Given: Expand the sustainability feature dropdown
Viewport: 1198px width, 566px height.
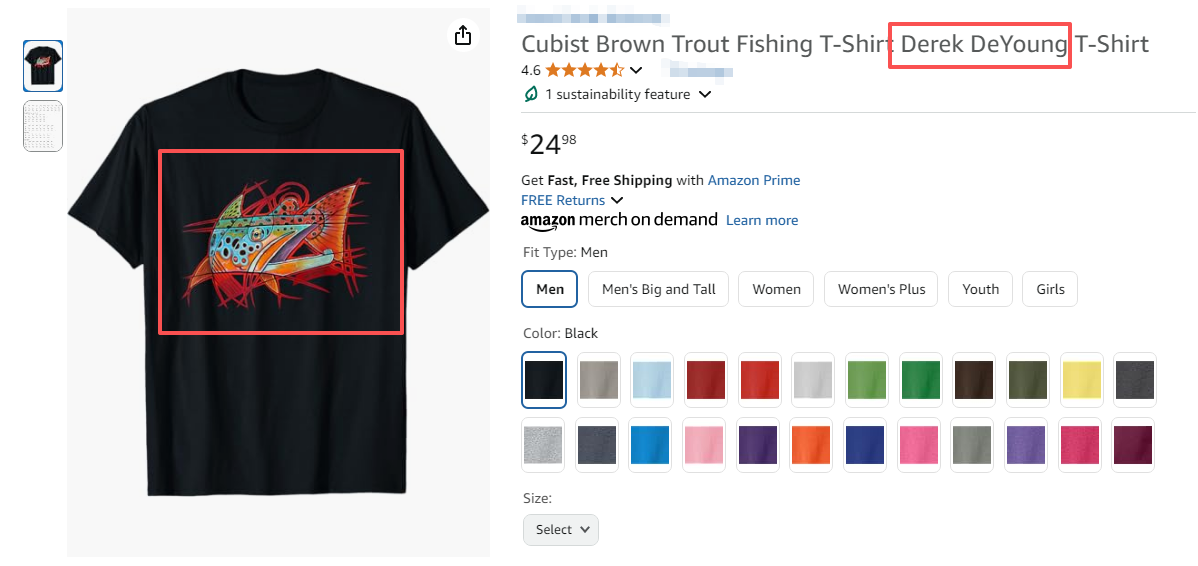Looking at the screenshot, I should (x=705, y=94).
